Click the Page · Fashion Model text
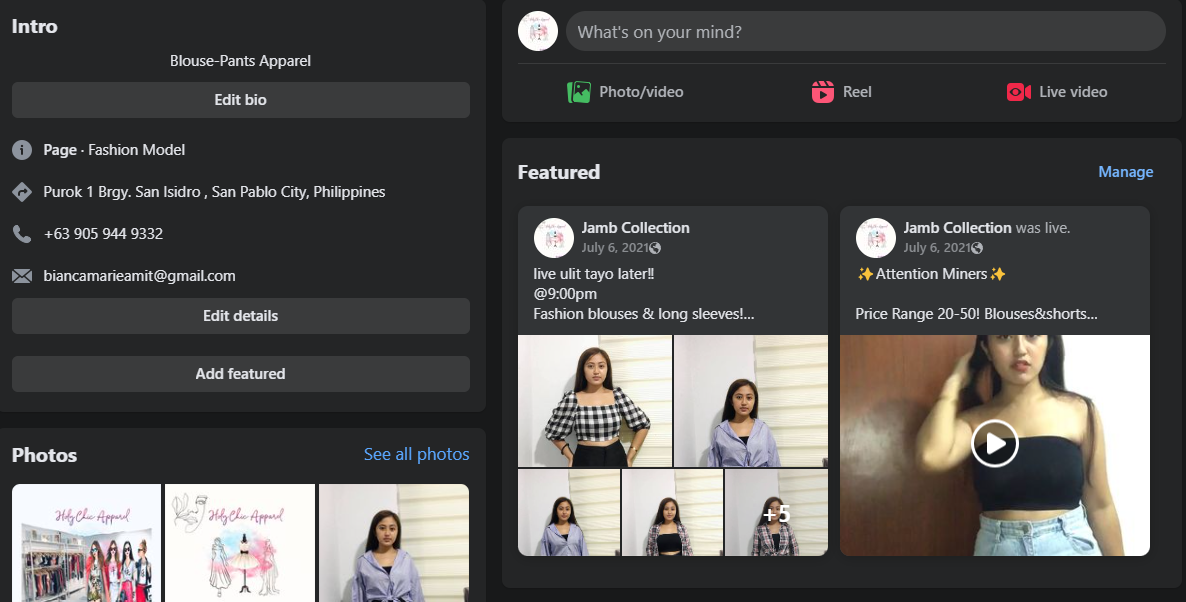 point(114,150)
